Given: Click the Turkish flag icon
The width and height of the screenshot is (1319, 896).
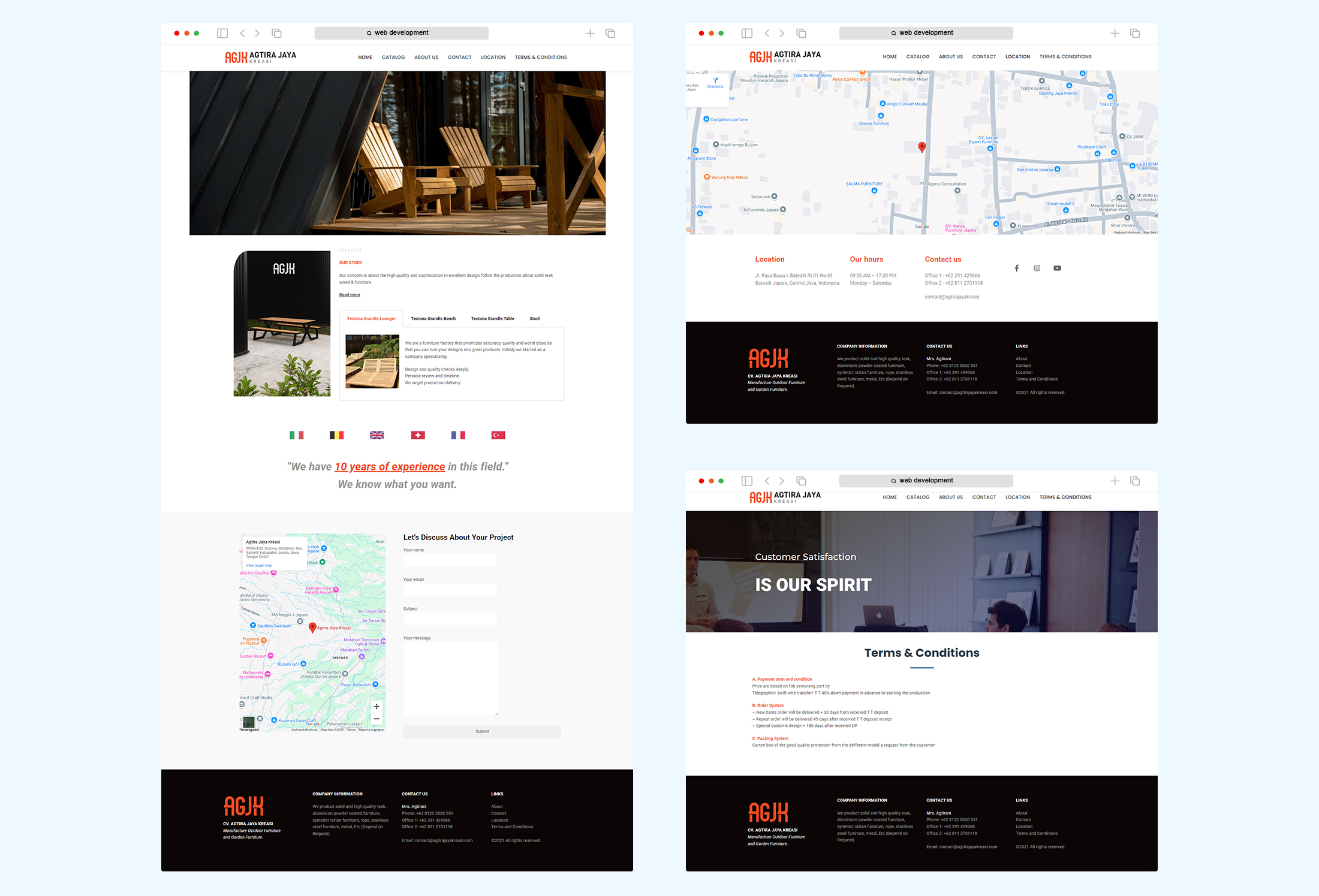Looking at the screenshot, I should [x=498, y=435].
